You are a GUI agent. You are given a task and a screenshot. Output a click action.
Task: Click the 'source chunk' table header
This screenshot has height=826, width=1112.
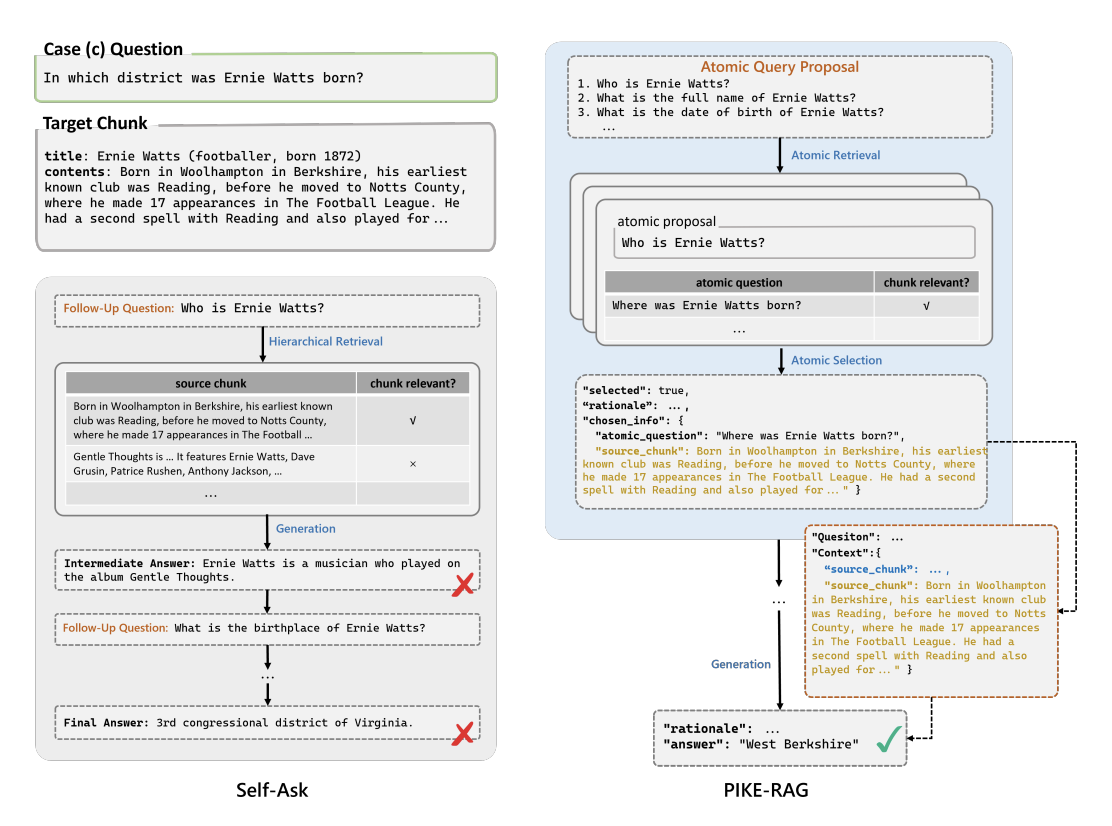[x=211, y=383]
